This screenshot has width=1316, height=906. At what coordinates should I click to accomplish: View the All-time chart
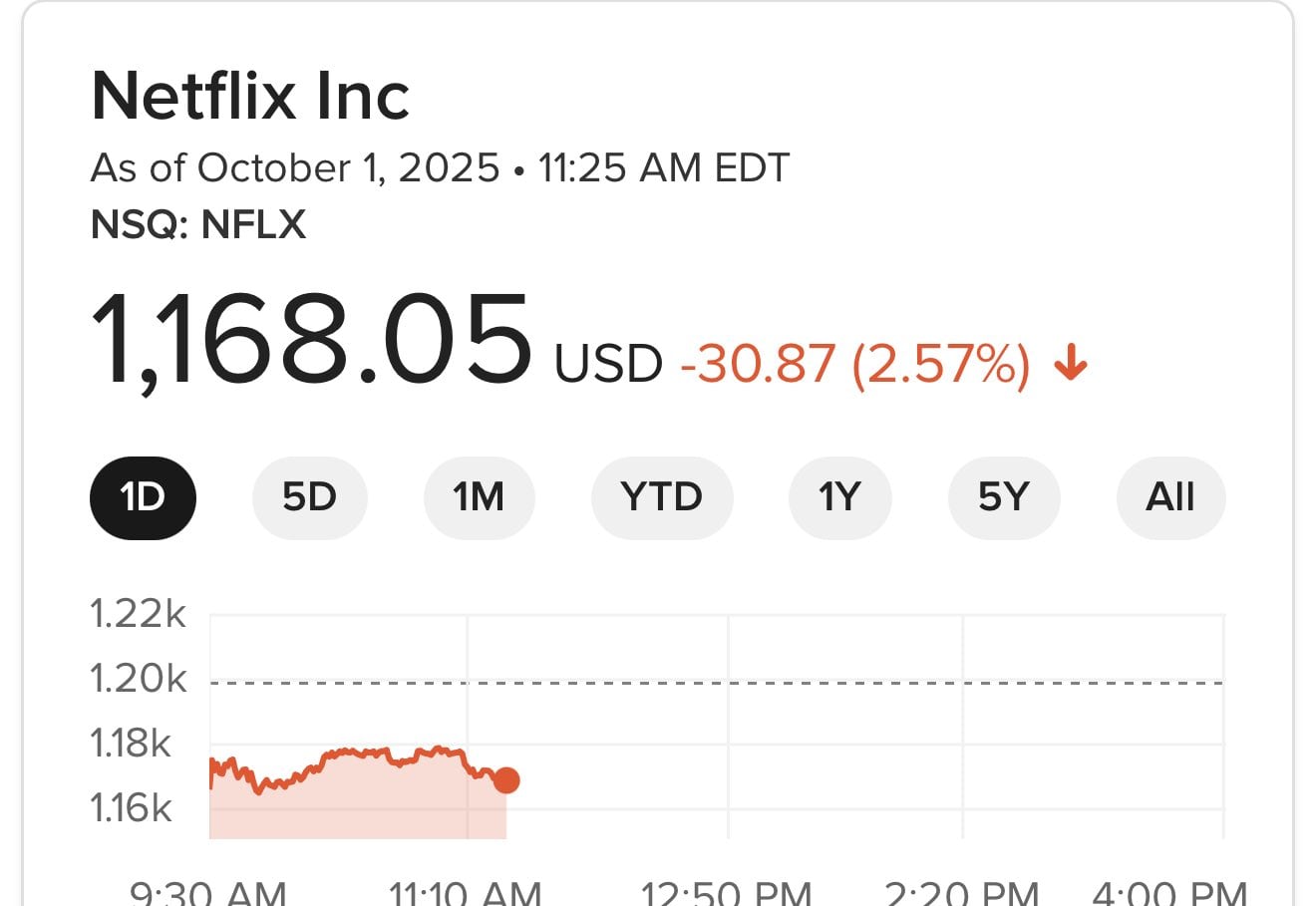tap(1169, 497)
